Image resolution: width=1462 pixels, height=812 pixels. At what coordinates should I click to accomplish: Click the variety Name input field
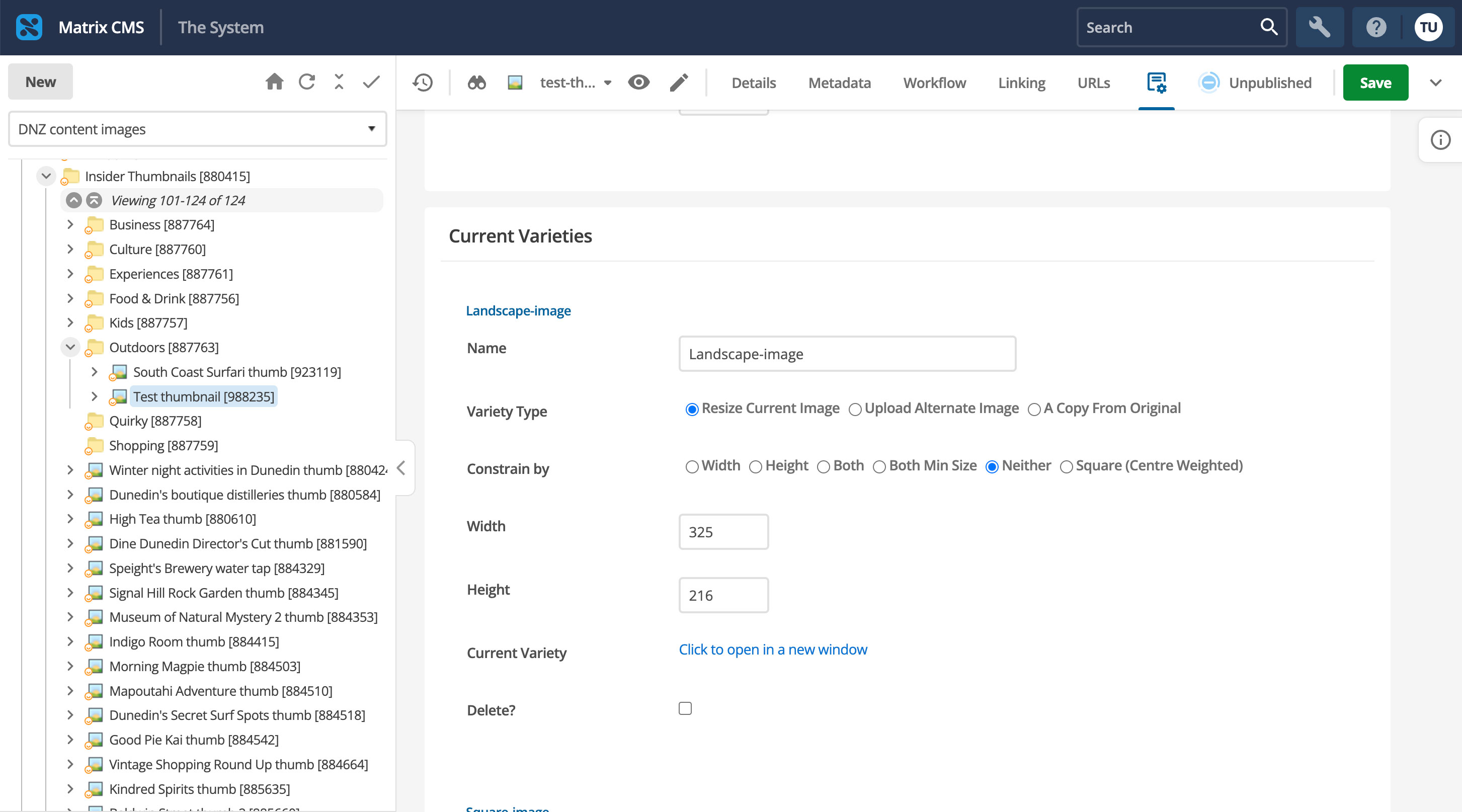click(x=847, y=354)
